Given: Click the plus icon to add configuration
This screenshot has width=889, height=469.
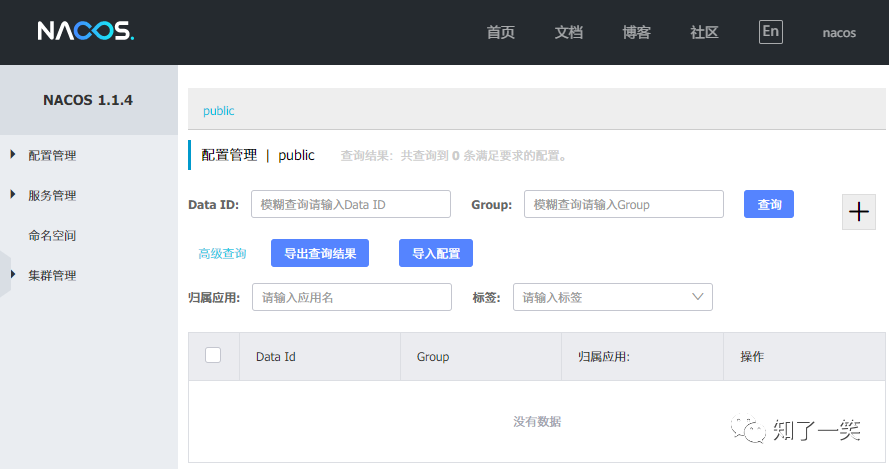Looking at the screenshot, I should (x=858, y=212).
